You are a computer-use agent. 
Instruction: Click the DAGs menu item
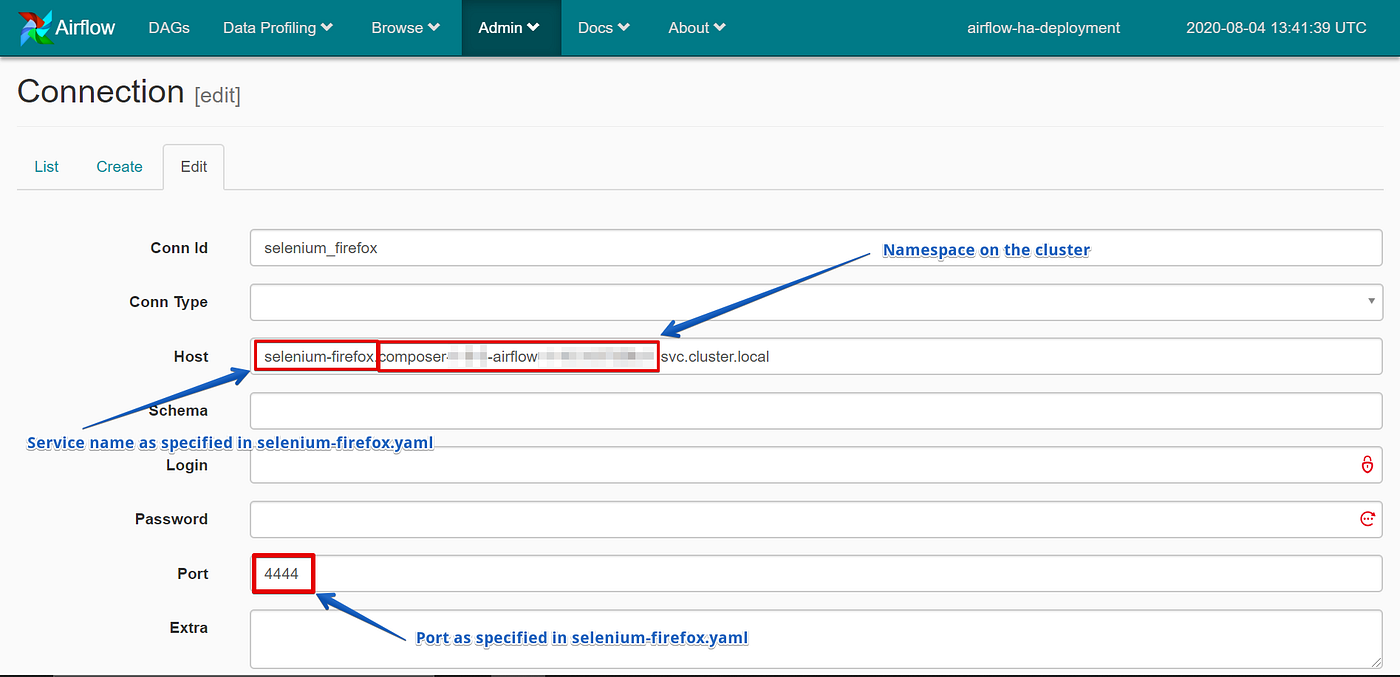168,27
